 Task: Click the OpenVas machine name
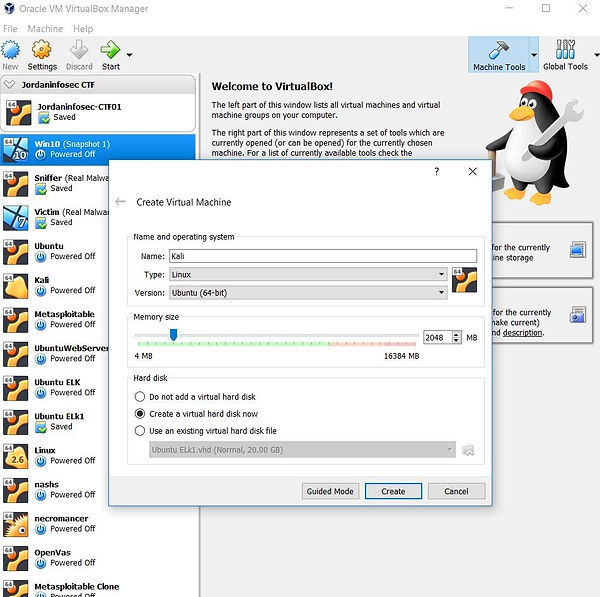pyautogui.click(x=52, y=553)
